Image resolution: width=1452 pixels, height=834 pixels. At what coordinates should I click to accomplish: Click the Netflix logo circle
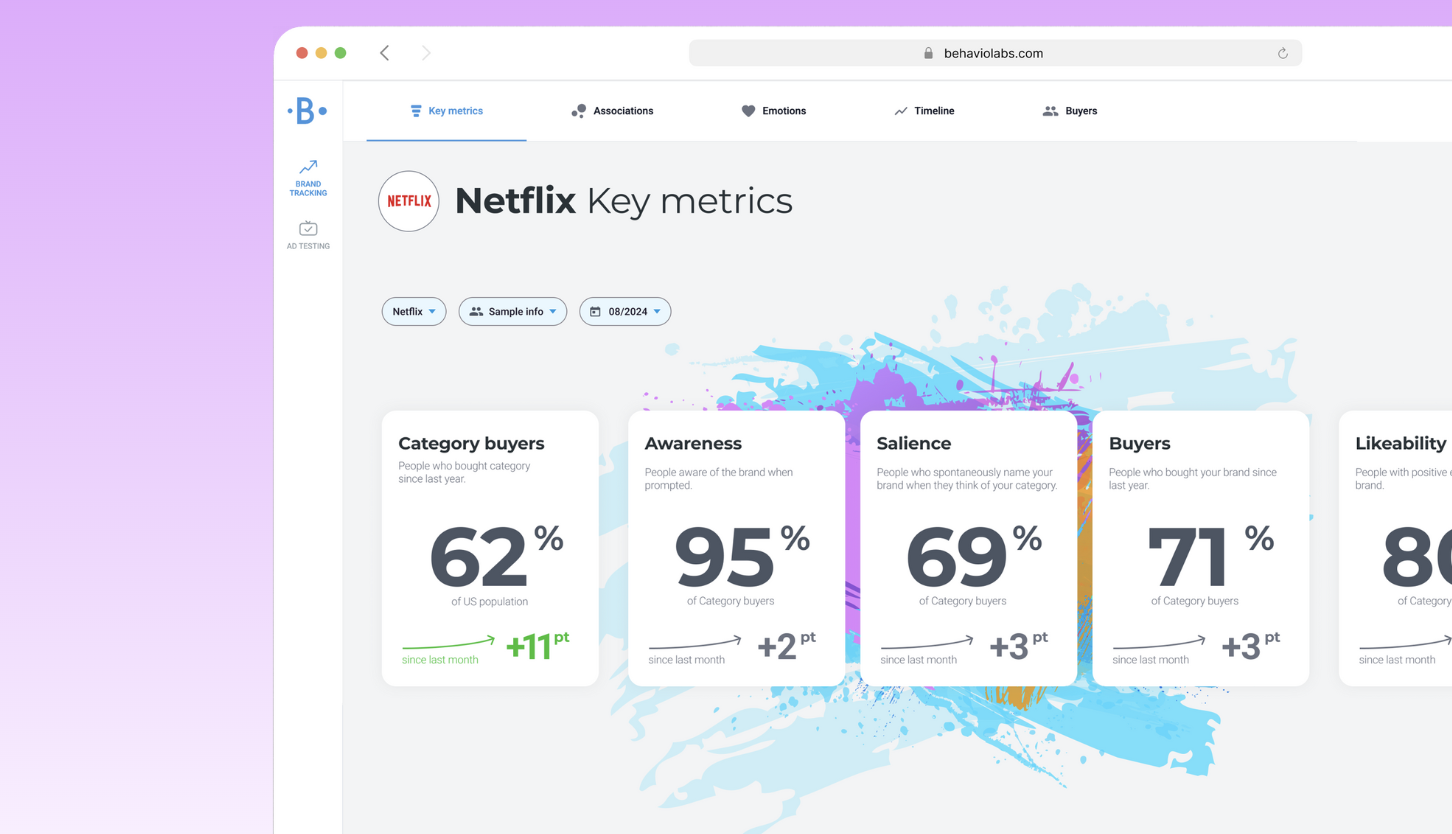coord(408,201)
